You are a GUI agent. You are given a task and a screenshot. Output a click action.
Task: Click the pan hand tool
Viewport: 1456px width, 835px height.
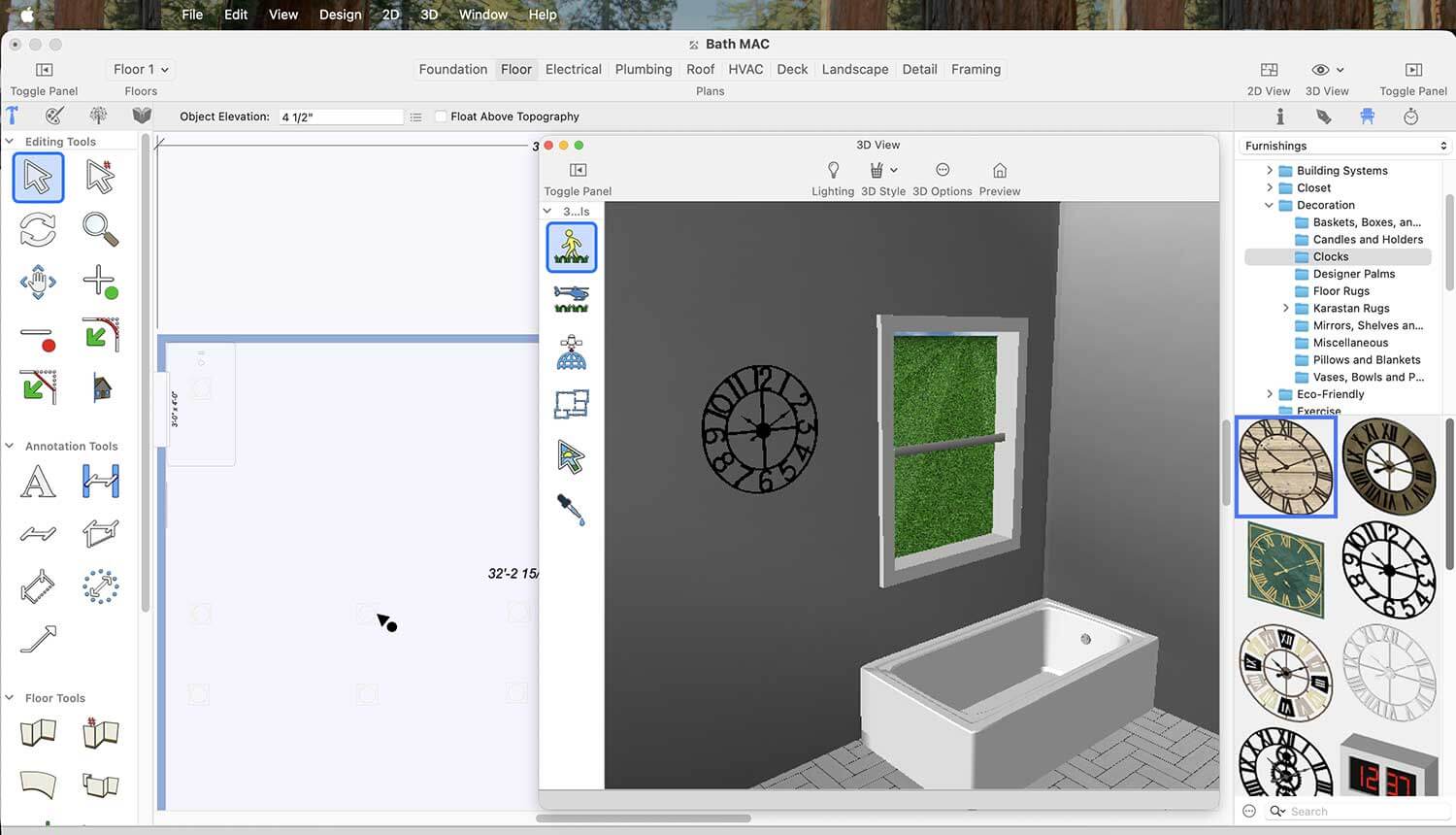click(38, 283)
